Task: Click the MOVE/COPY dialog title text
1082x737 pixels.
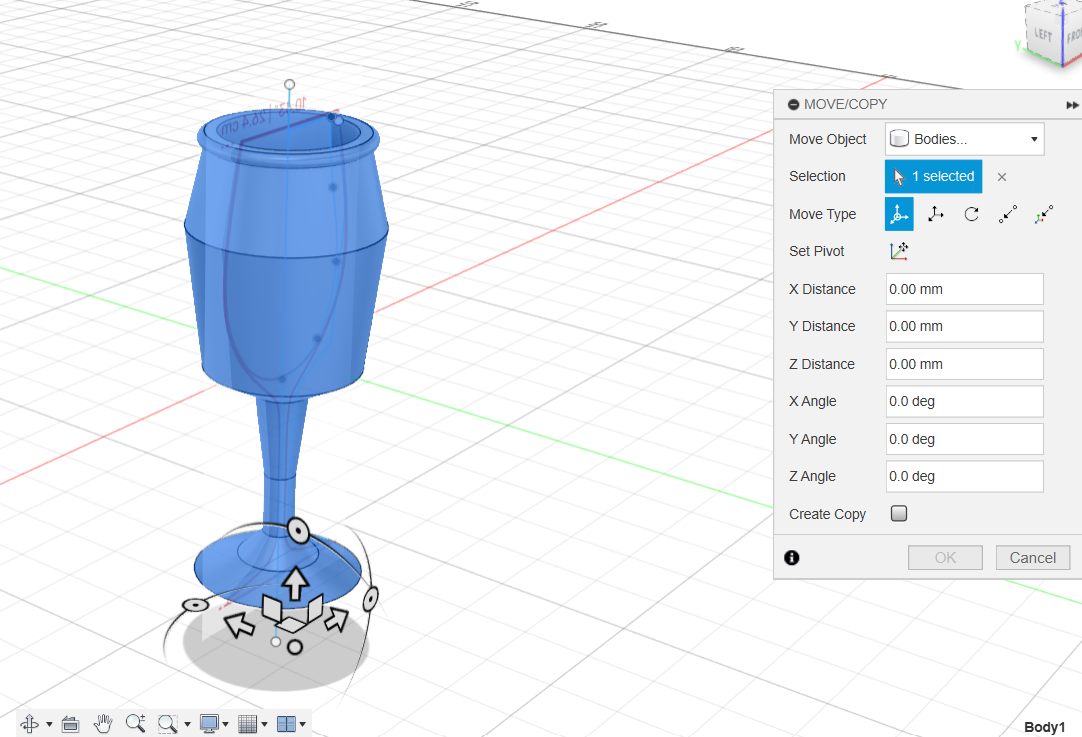Action: pyautogui.click(x=845, y=104)
